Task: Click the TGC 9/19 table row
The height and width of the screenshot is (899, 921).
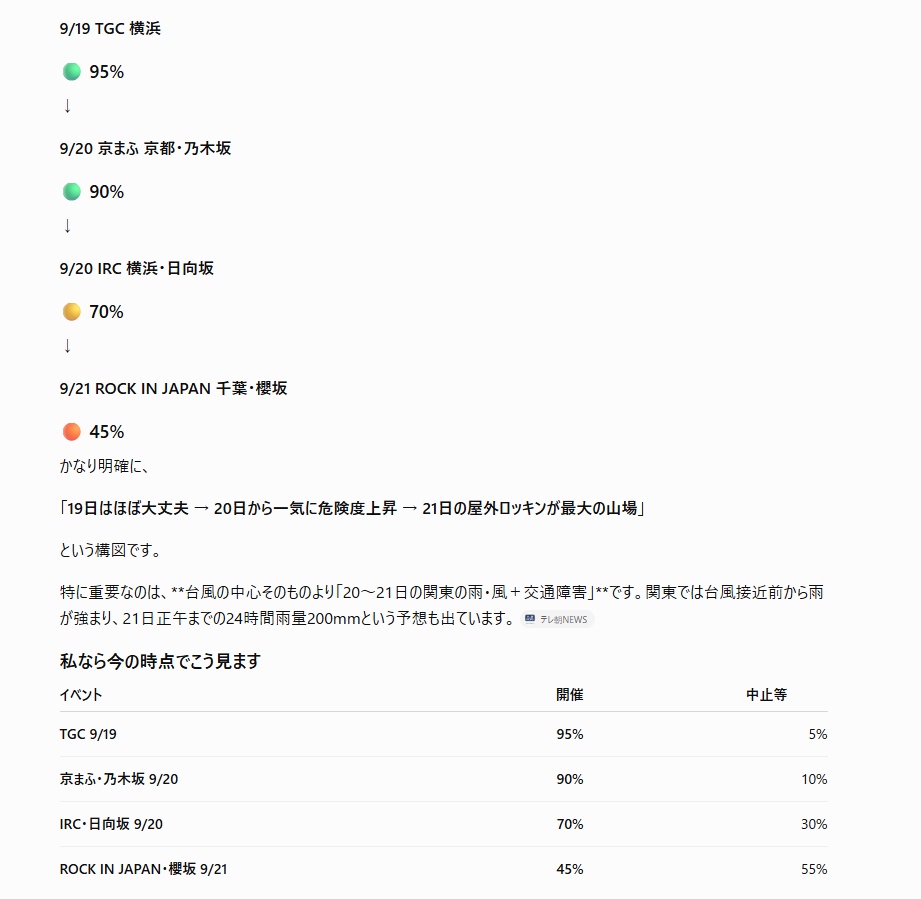Action: point(443,734)
